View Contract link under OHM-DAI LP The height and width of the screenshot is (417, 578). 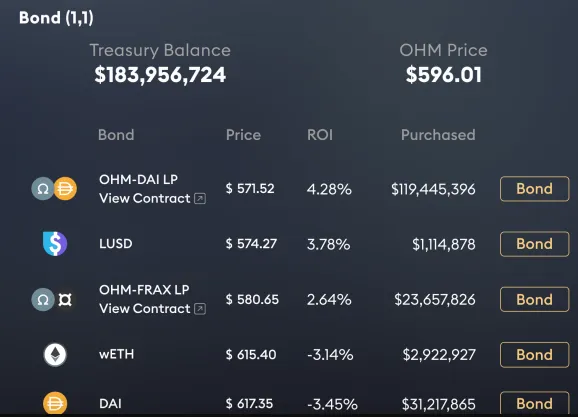[144, 198]
